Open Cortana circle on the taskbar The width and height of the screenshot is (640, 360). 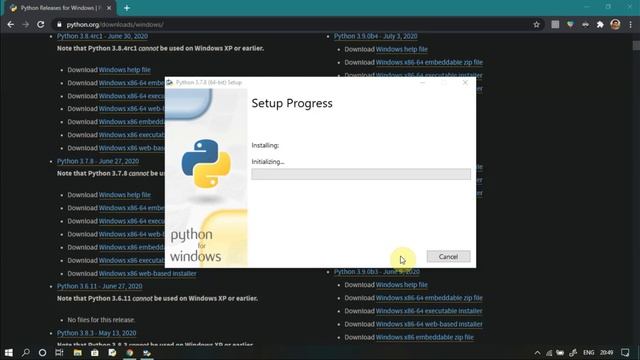tap(42, 352)
